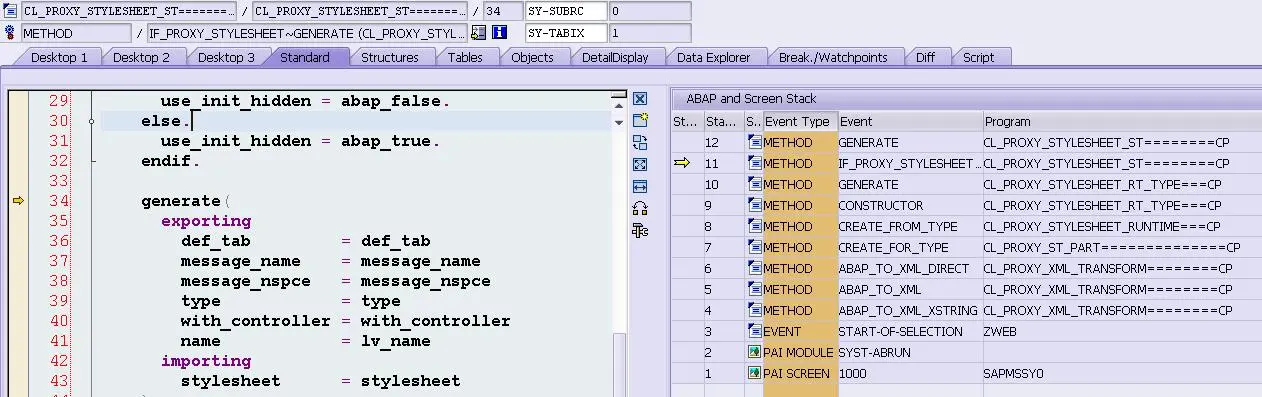Viewport: 1262px width, 397px height.
Task: Click the source icon in stack level 5
Action: [x=754, y=289]
